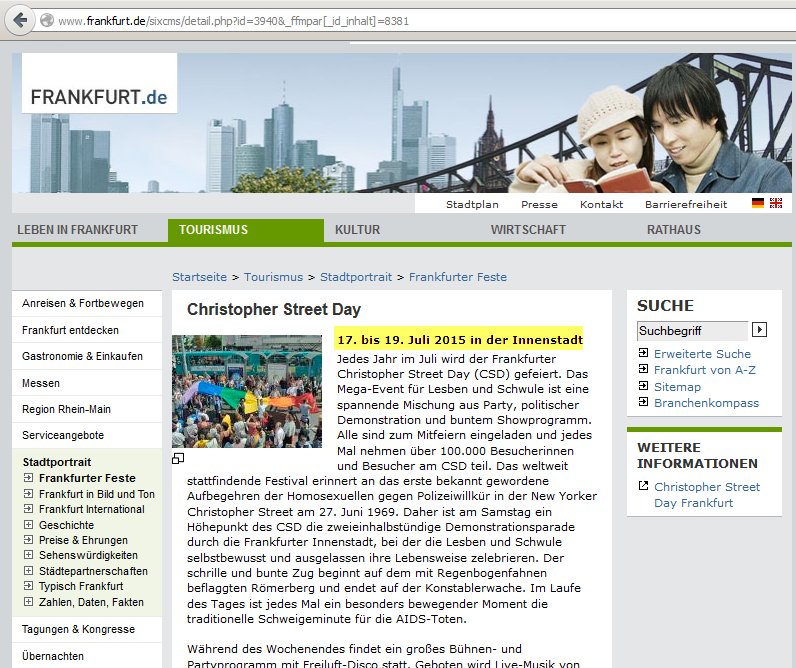Select Leben in Frankfurt navigation tab
This screenshot has height=668, width=796.
77,230
